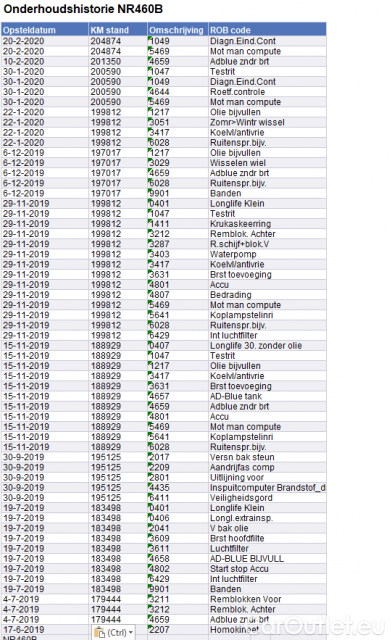Click the green error triangle on cell 4644

click(x=149, y=89)
